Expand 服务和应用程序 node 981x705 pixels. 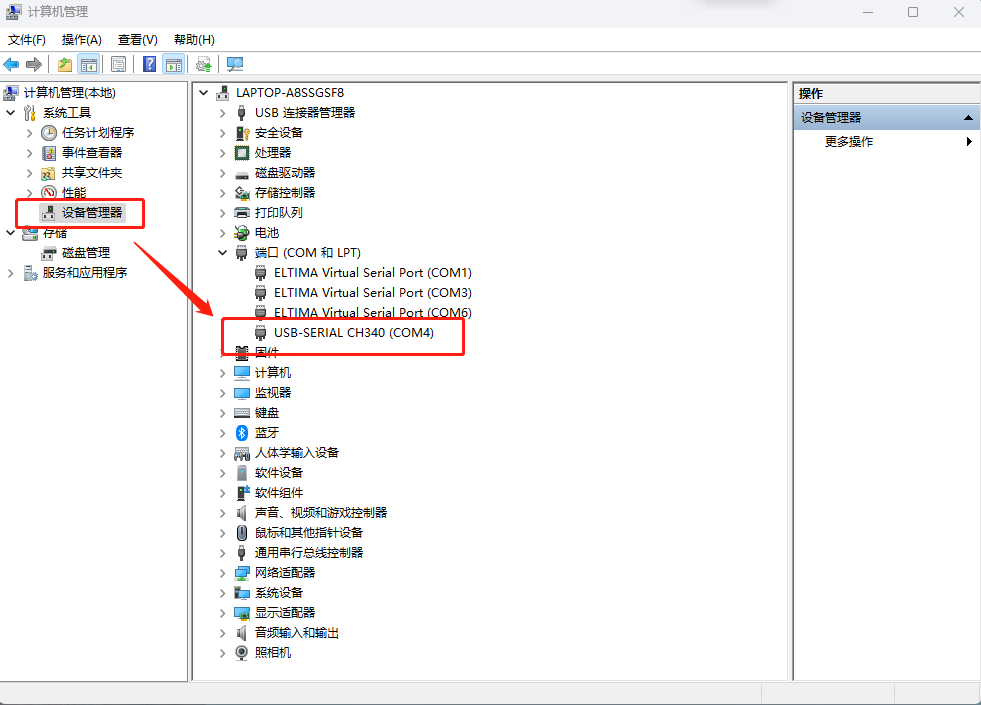click(x=11, y=273)
